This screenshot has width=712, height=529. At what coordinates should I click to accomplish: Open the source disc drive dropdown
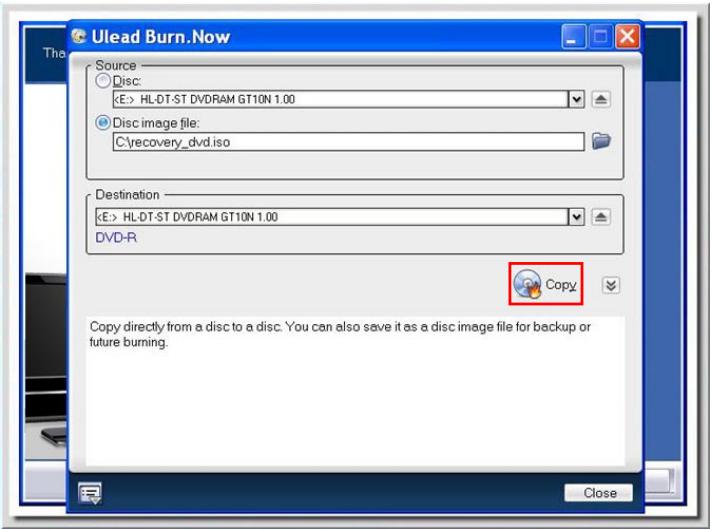click(576, 99)
